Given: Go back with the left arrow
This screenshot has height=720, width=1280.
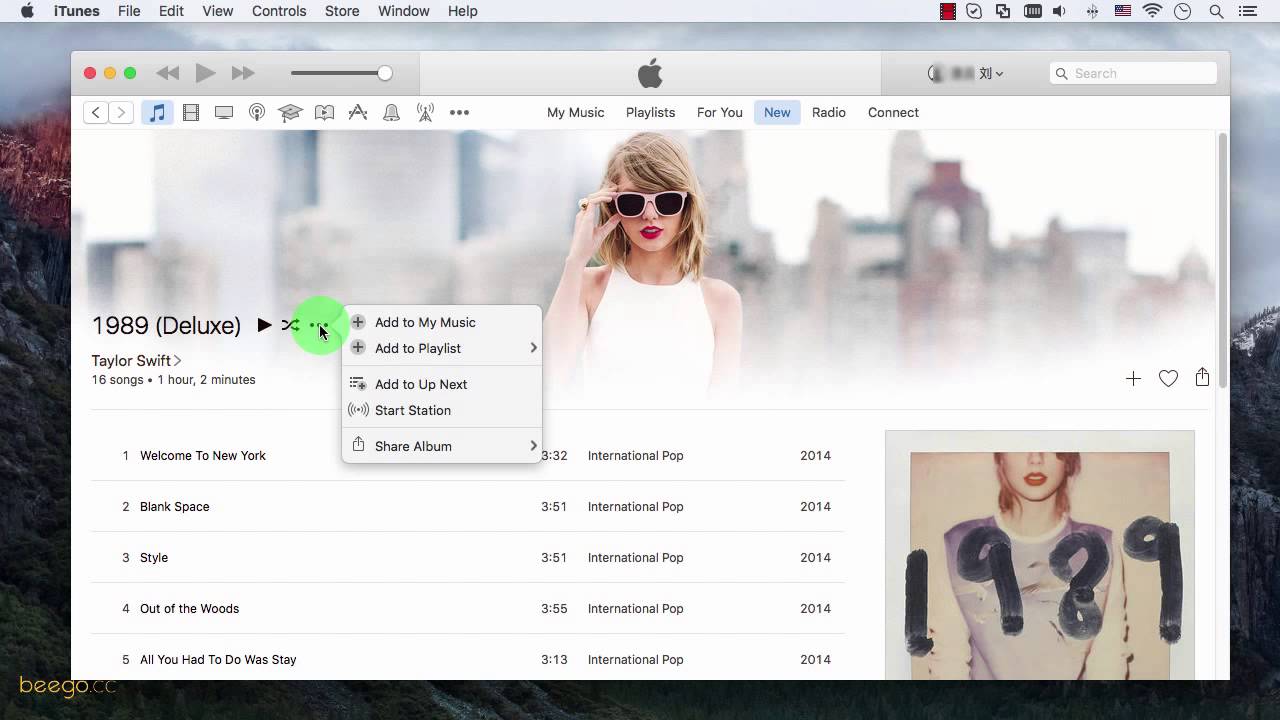Looking at the screenshot, I should [96, 112].
